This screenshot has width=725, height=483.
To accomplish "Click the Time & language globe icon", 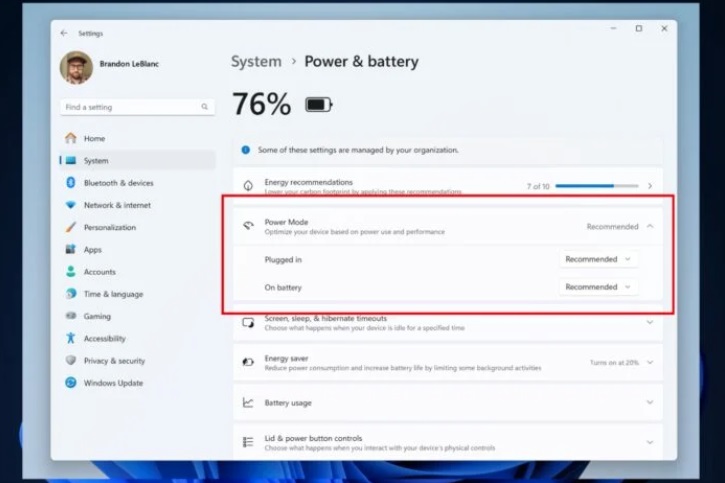I will [71, 293].
